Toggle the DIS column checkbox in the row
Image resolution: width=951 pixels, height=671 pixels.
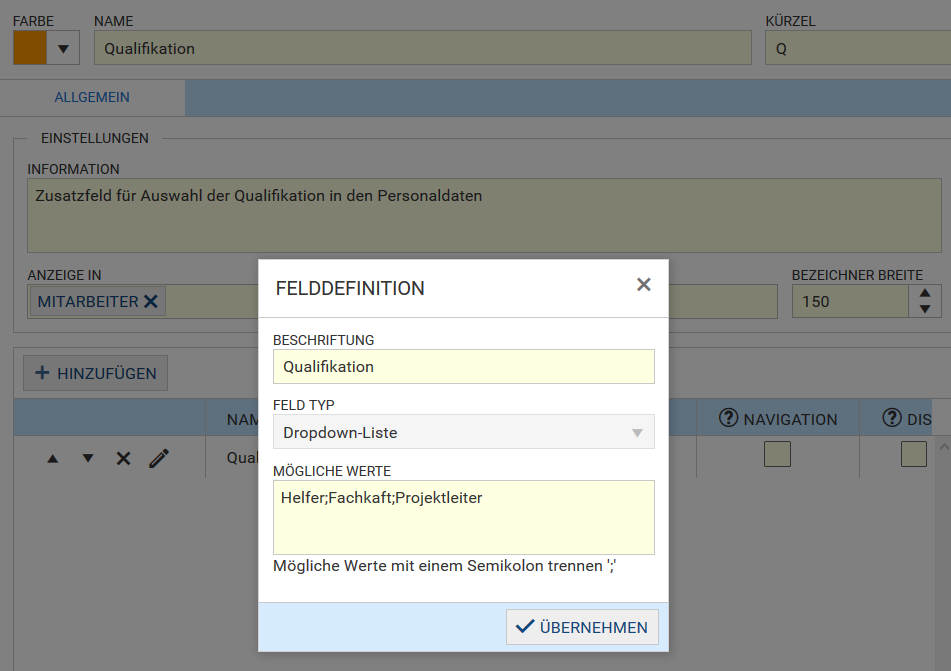point(913,454)
